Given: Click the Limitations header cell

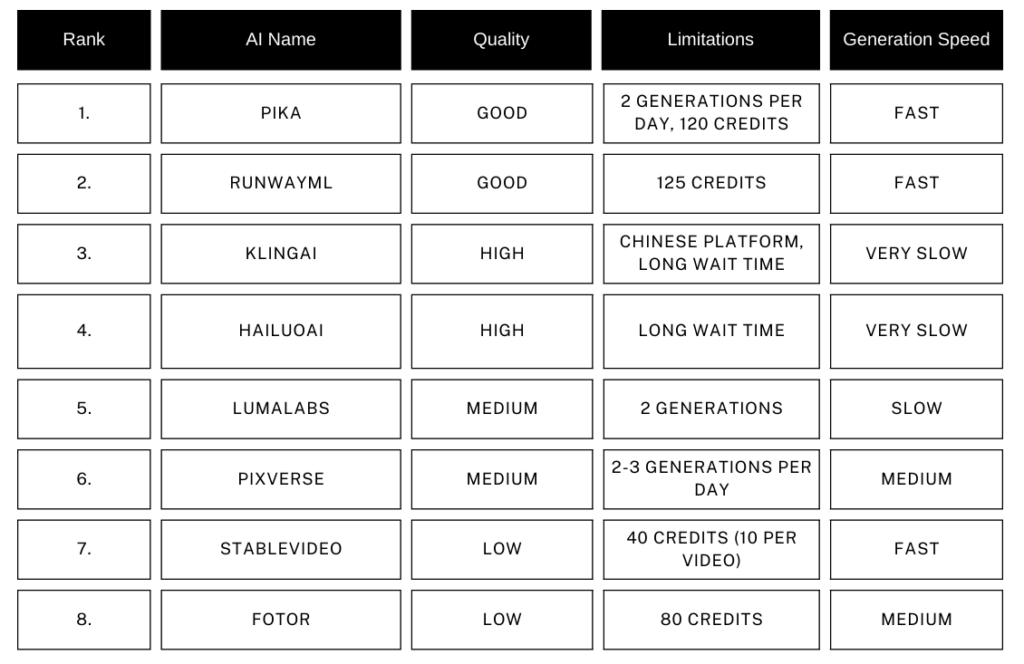Looking at the screenshot, I should tap(710, 40).
